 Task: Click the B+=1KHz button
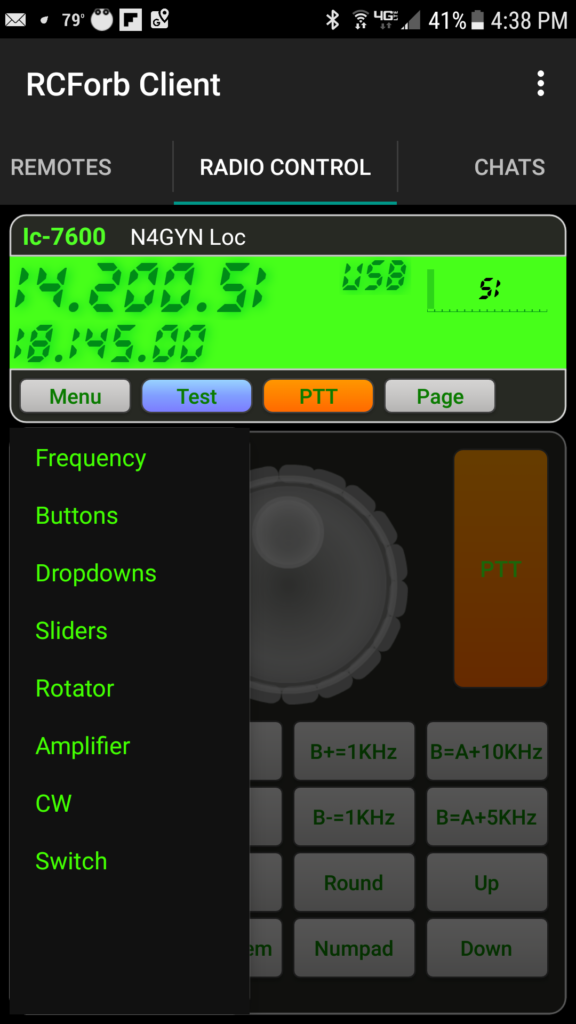(354, 751)
